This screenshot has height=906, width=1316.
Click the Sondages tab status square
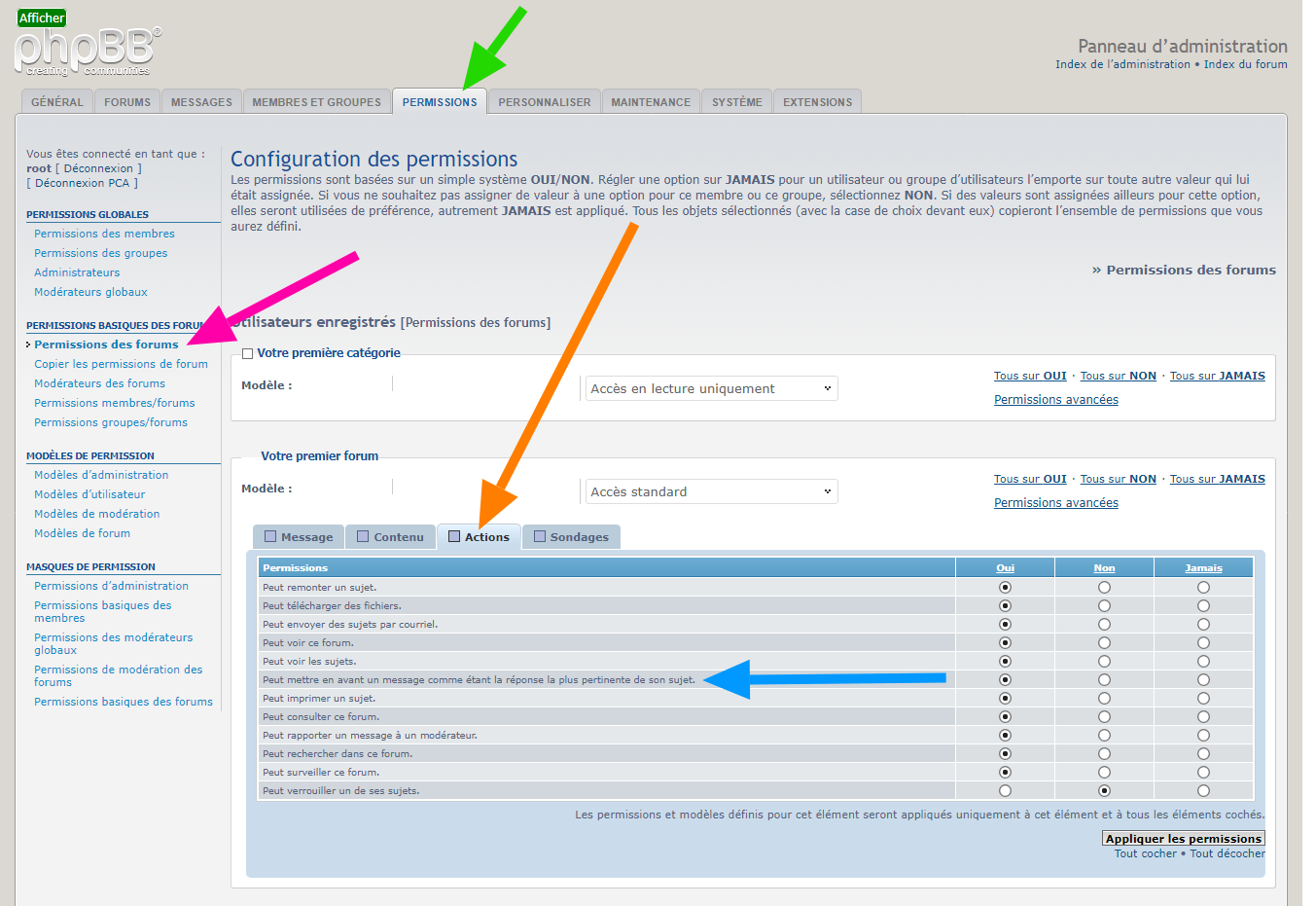tap(540, 536)
